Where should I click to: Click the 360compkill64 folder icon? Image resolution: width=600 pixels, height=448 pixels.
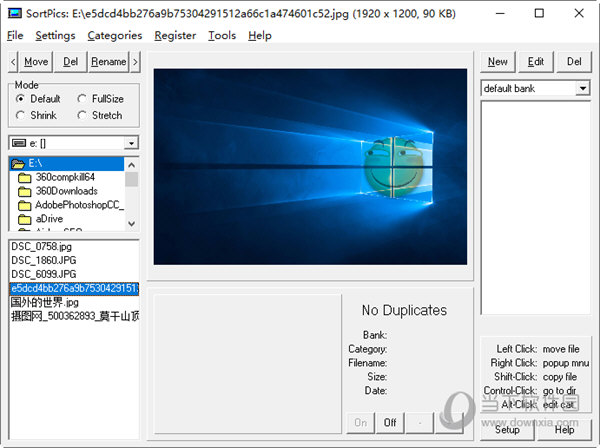24,178
